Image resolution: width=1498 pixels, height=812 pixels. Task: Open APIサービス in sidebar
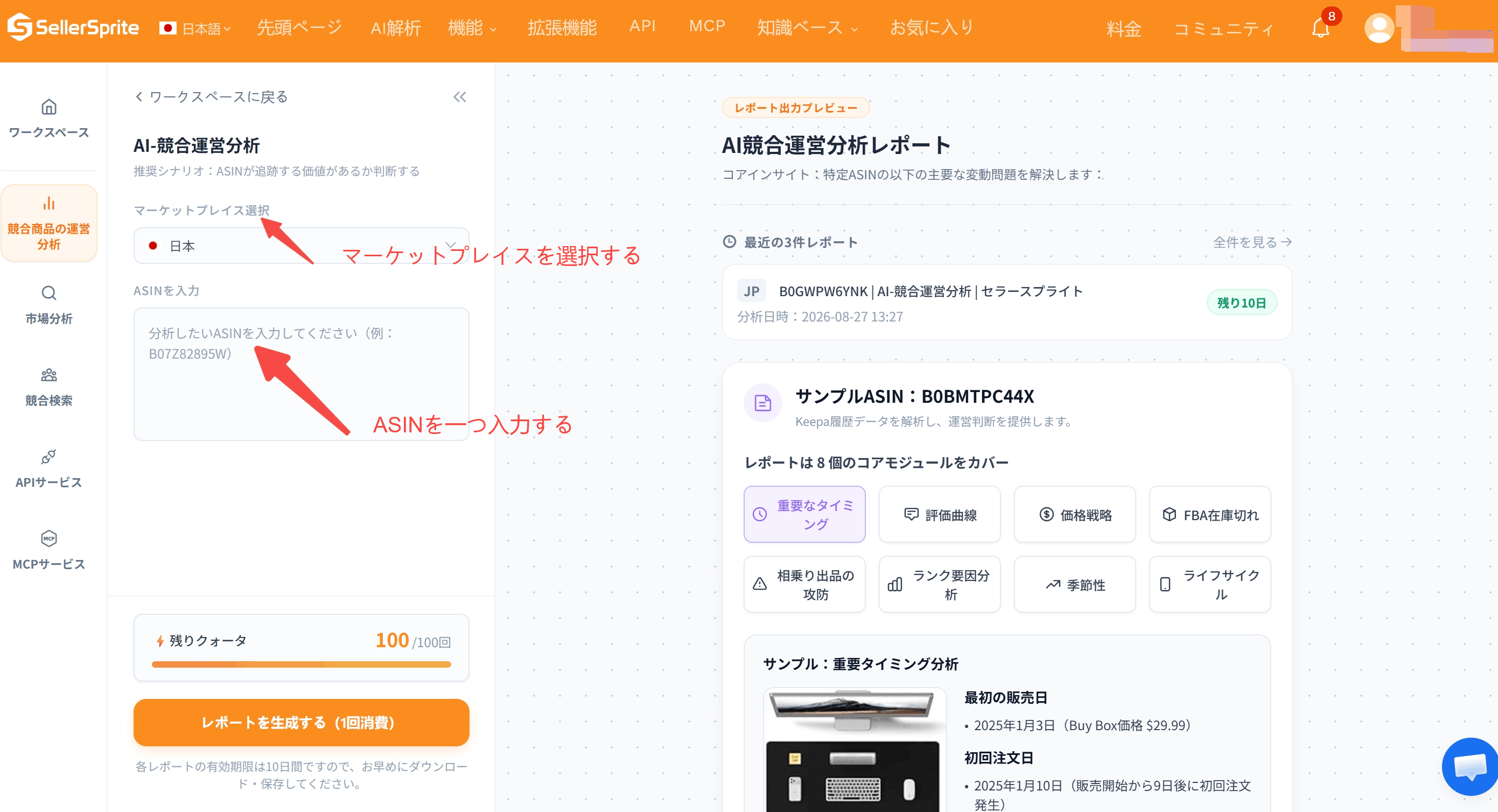49,469
